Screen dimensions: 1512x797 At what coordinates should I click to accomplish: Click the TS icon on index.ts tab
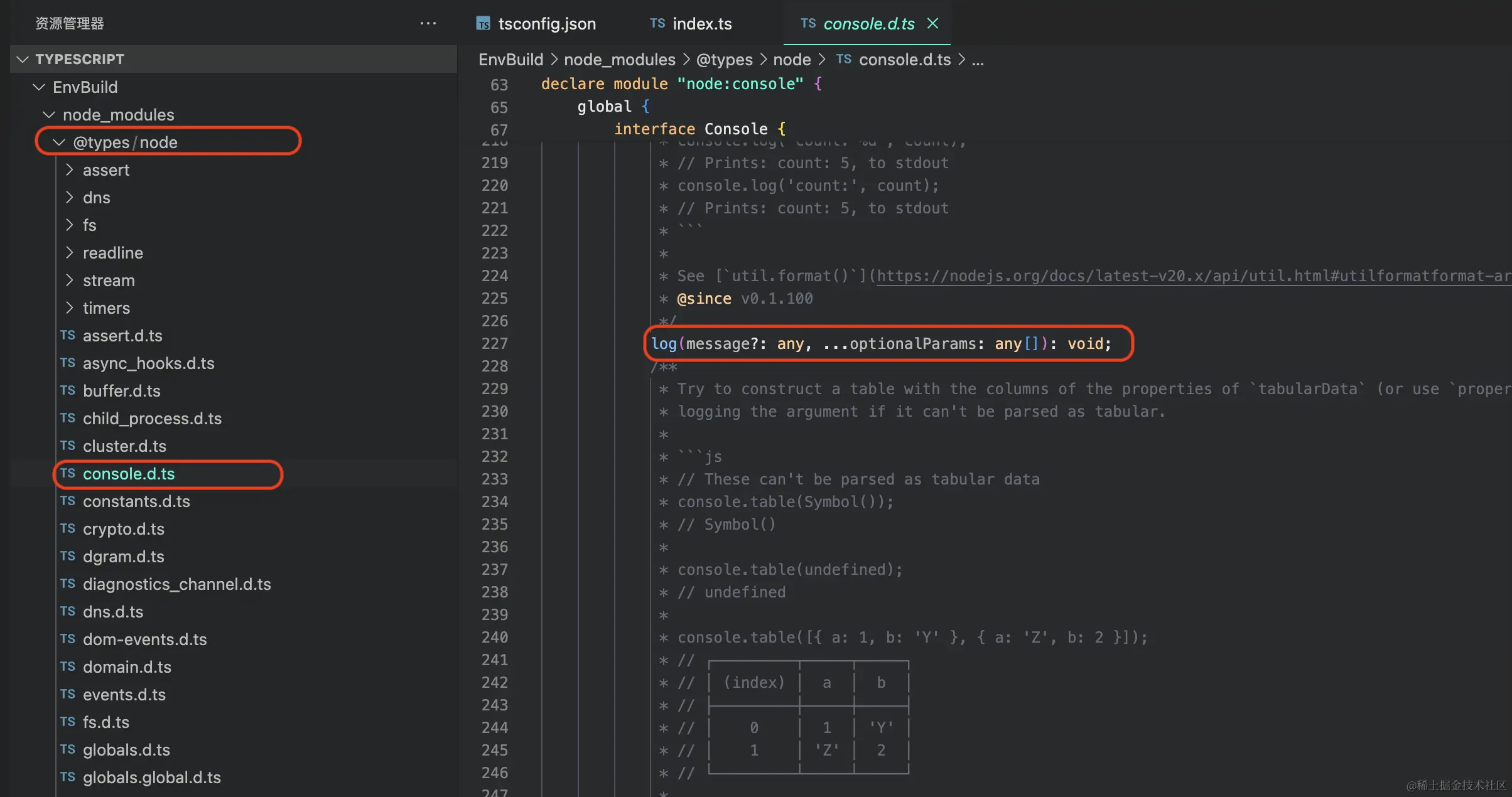pyautogui.click(x=657, y=23)
